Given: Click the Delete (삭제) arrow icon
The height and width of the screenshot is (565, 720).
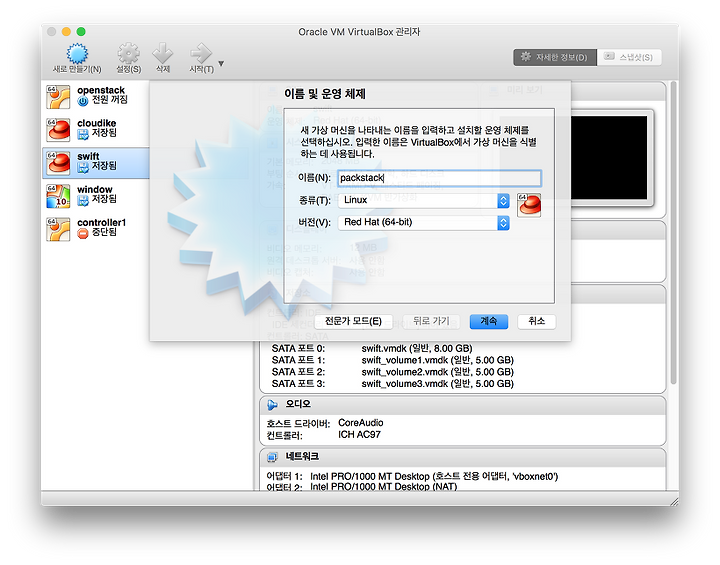Looking at the screenshot, I should [x=163, y=53].
